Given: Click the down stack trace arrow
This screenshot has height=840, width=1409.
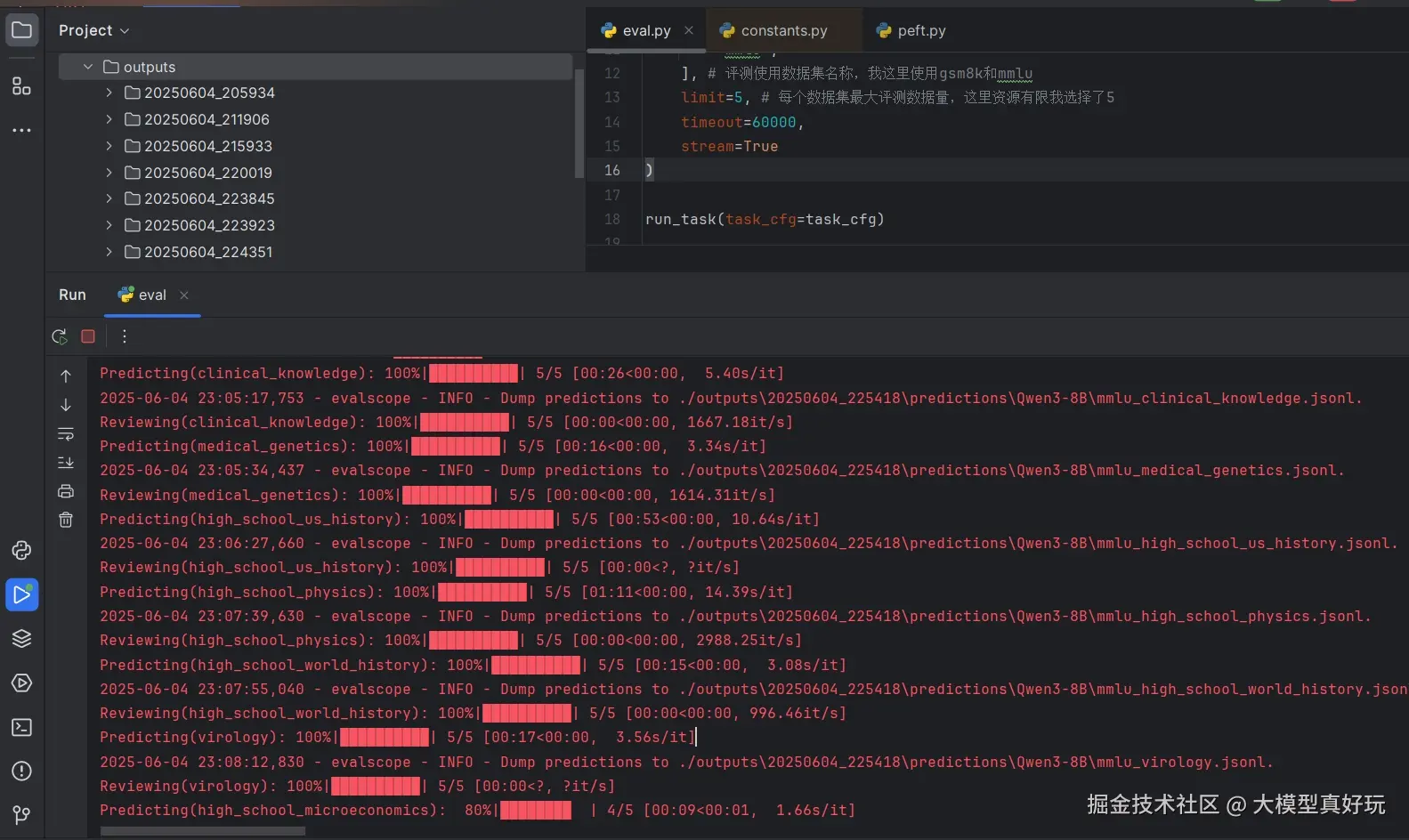Looking at the screenshot, I should (x=66, y=405).
